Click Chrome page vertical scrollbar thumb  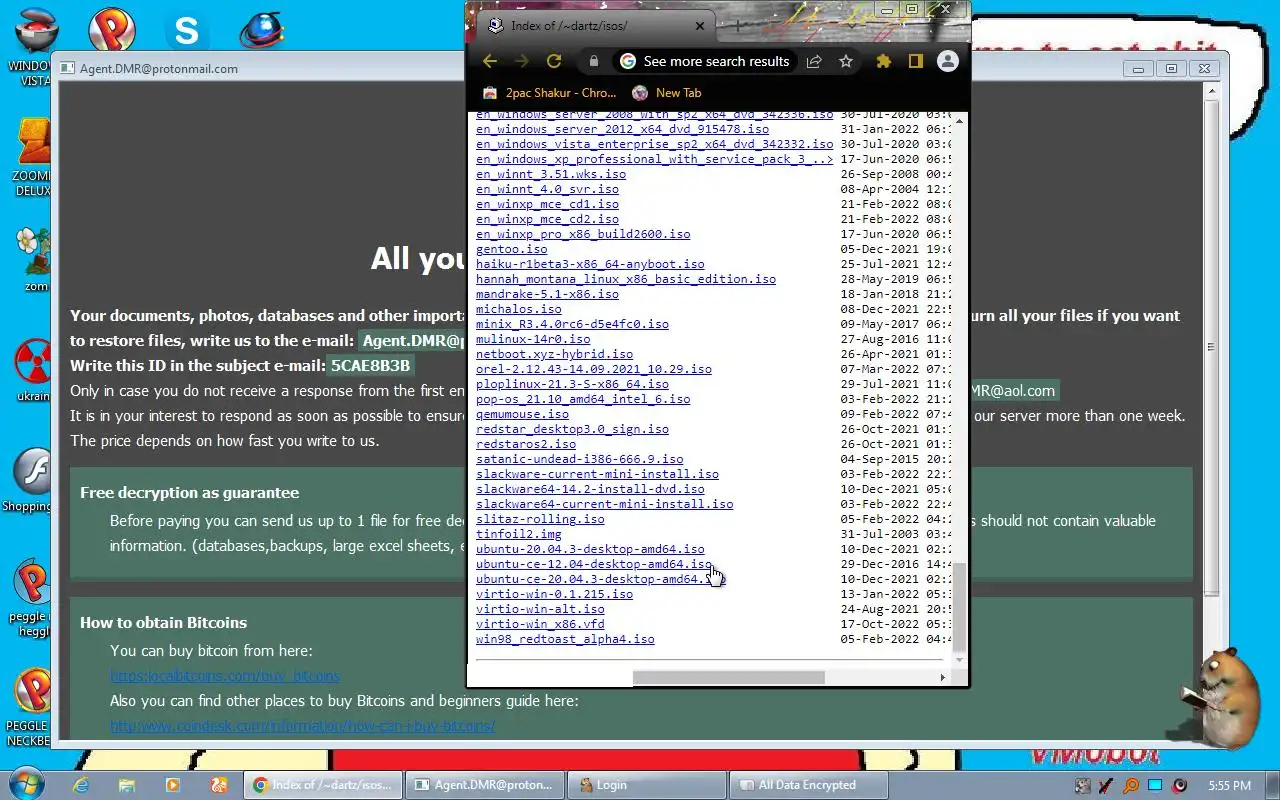960,608
